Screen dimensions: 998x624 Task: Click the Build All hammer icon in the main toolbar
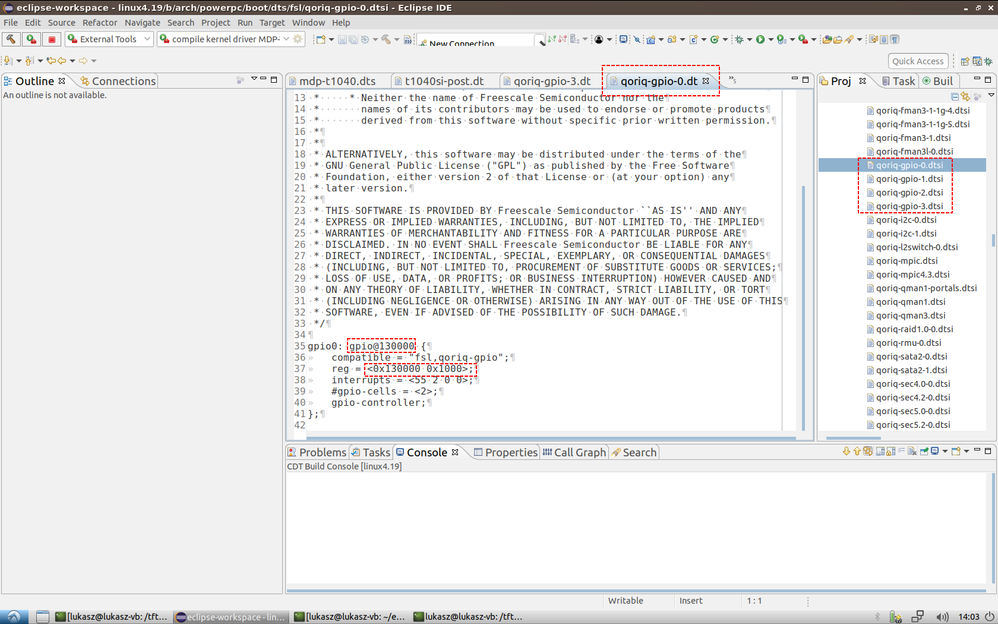pos(386,39)
